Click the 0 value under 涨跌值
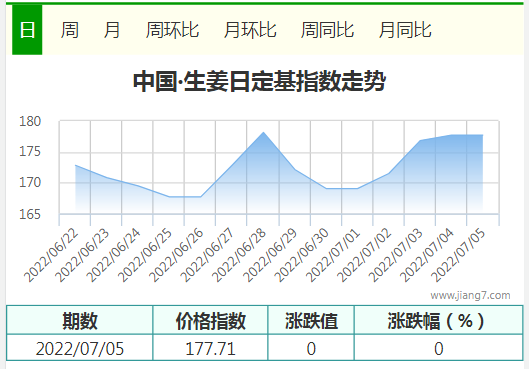Screen dimensions: 529x369 pos(311,348)
